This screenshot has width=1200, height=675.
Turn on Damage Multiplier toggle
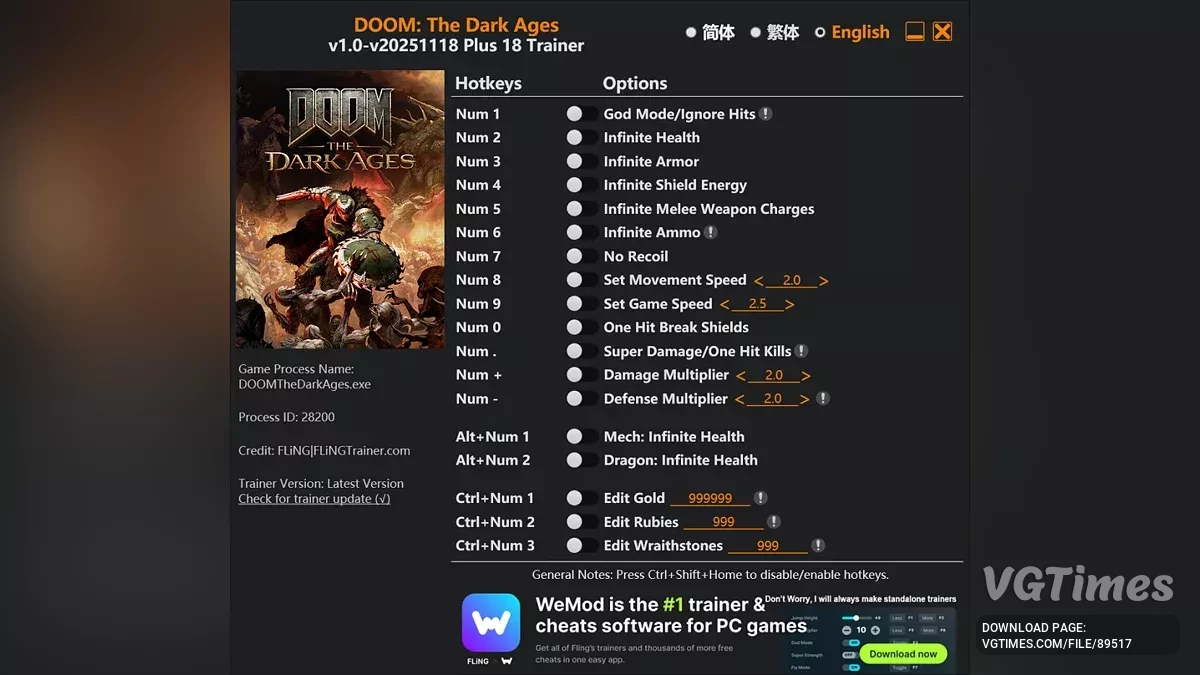[x=581, y=375]
